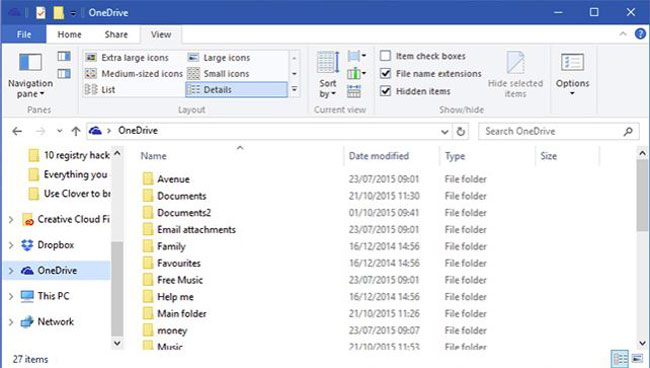Choose List layout

[100, 90]
